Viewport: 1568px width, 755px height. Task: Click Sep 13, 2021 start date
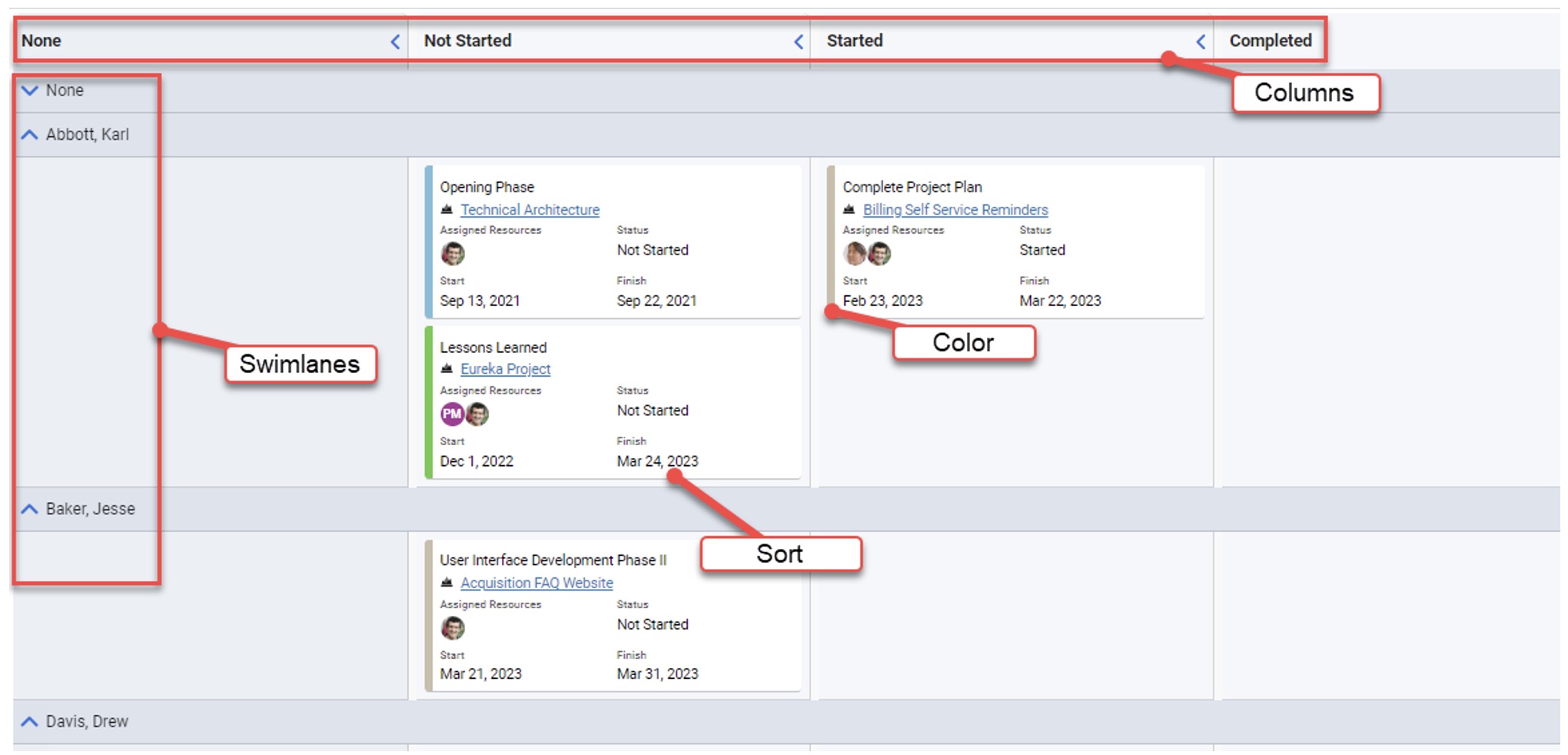point(480,301)
